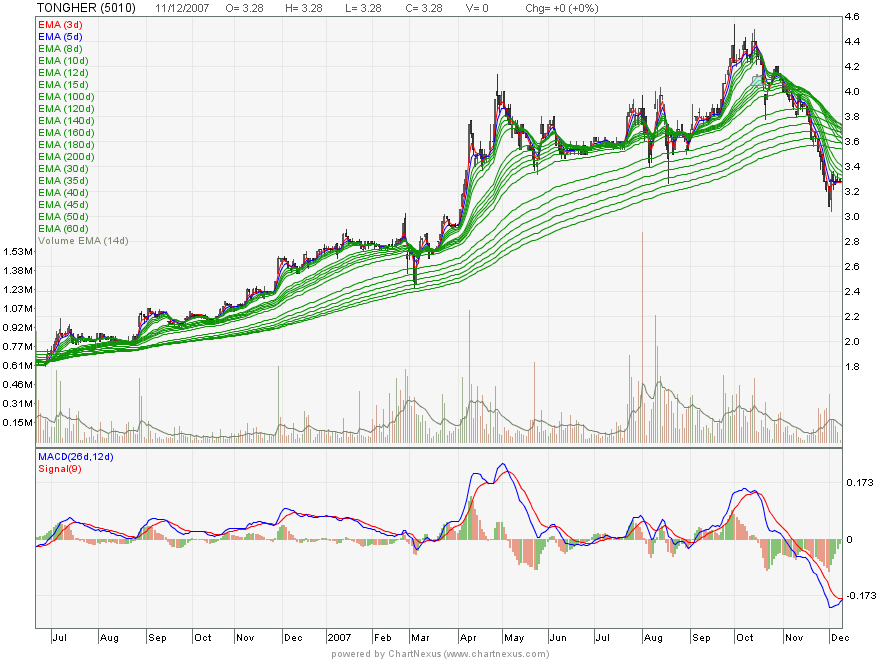Select the -0.173 MACD axis label

click(859, 596)
